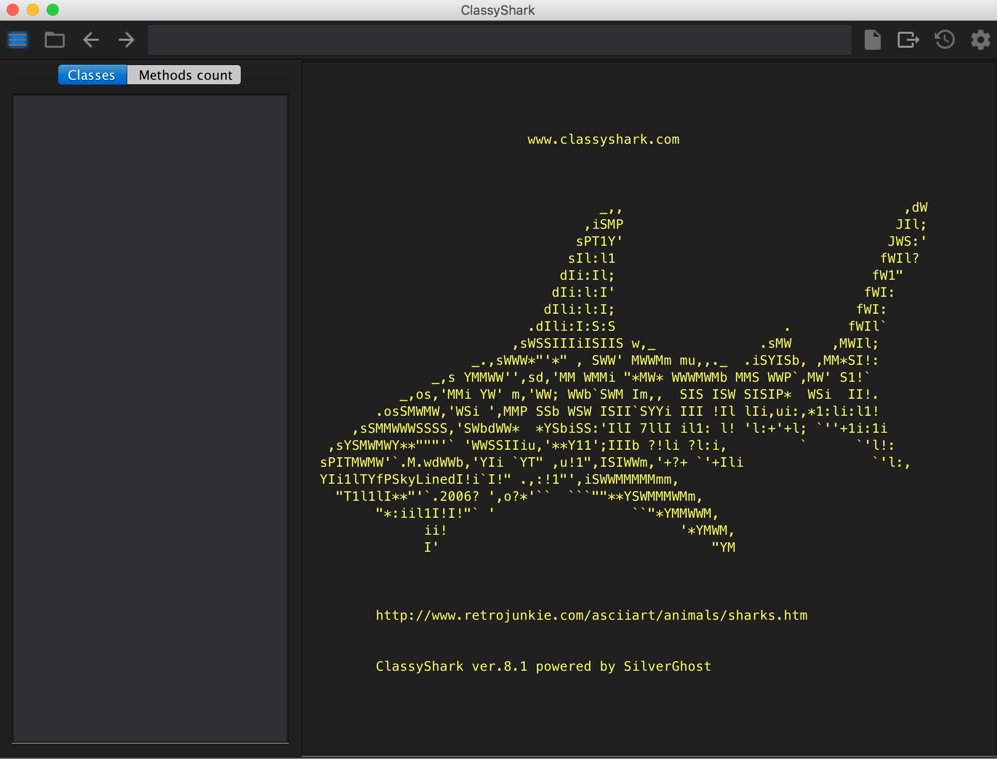This screenshot has height=759, width=997.
Task: Click the retrojunkie.com sharks URL text
Action: [591, 615]
